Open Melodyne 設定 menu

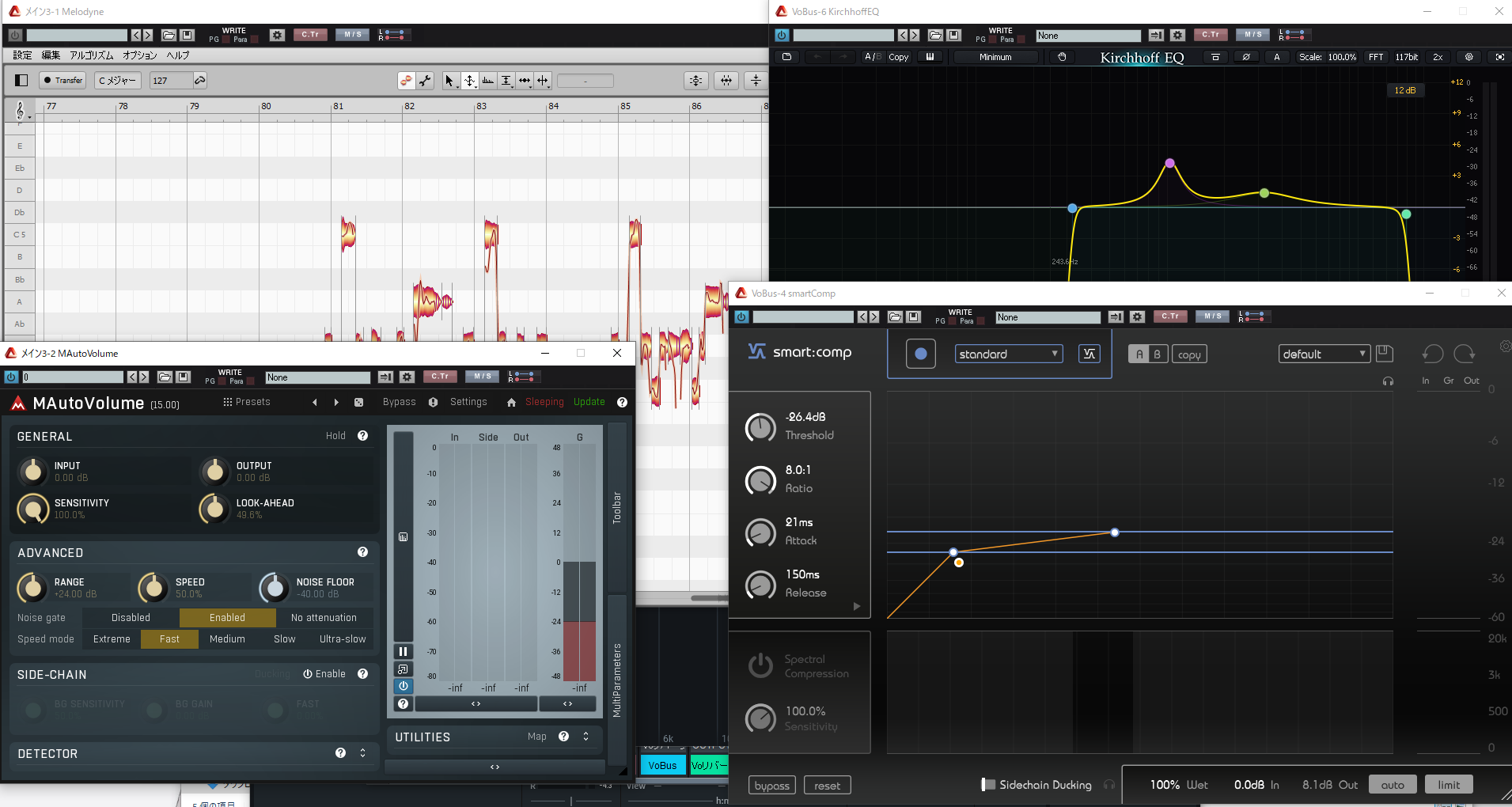click(x=23, y=55)
